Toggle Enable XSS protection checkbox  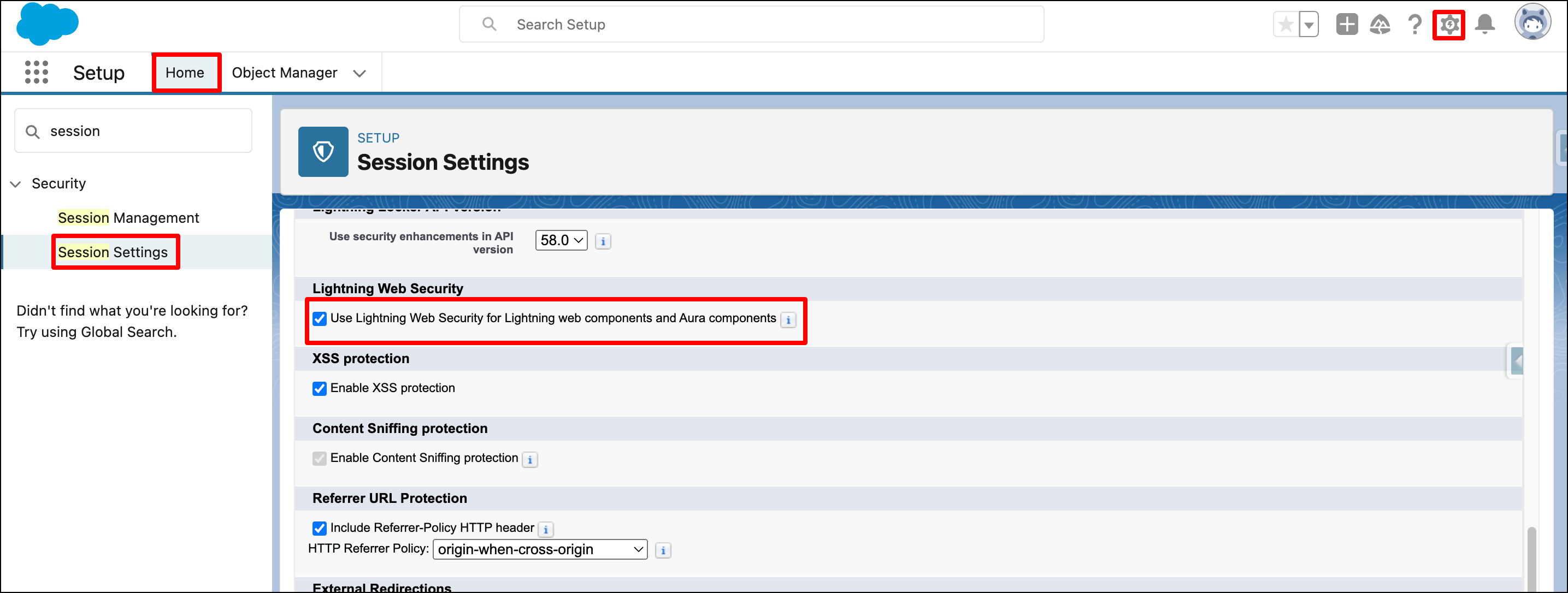pyautogui.click(x=320, y=389)
